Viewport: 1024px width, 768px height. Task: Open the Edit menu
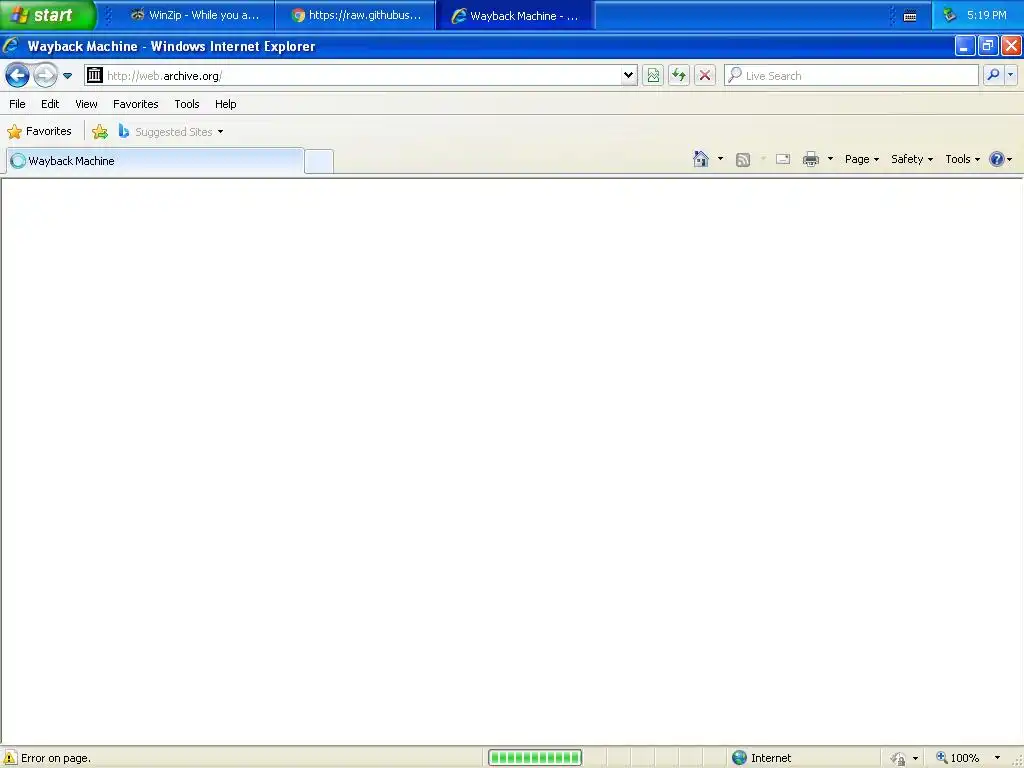50,104
